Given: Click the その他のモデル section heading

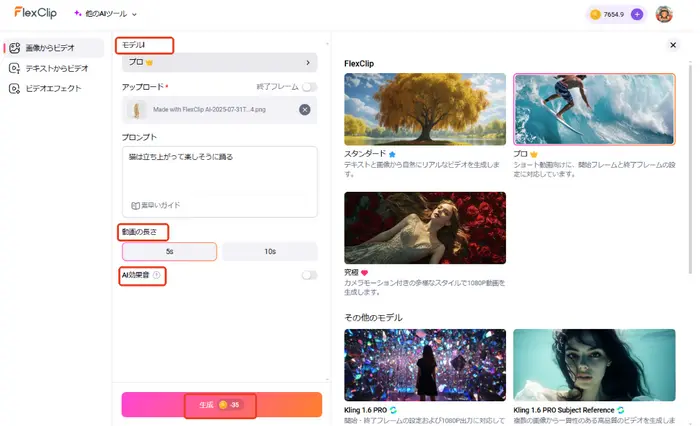Looking at the screenshot, I should point(373,317).
